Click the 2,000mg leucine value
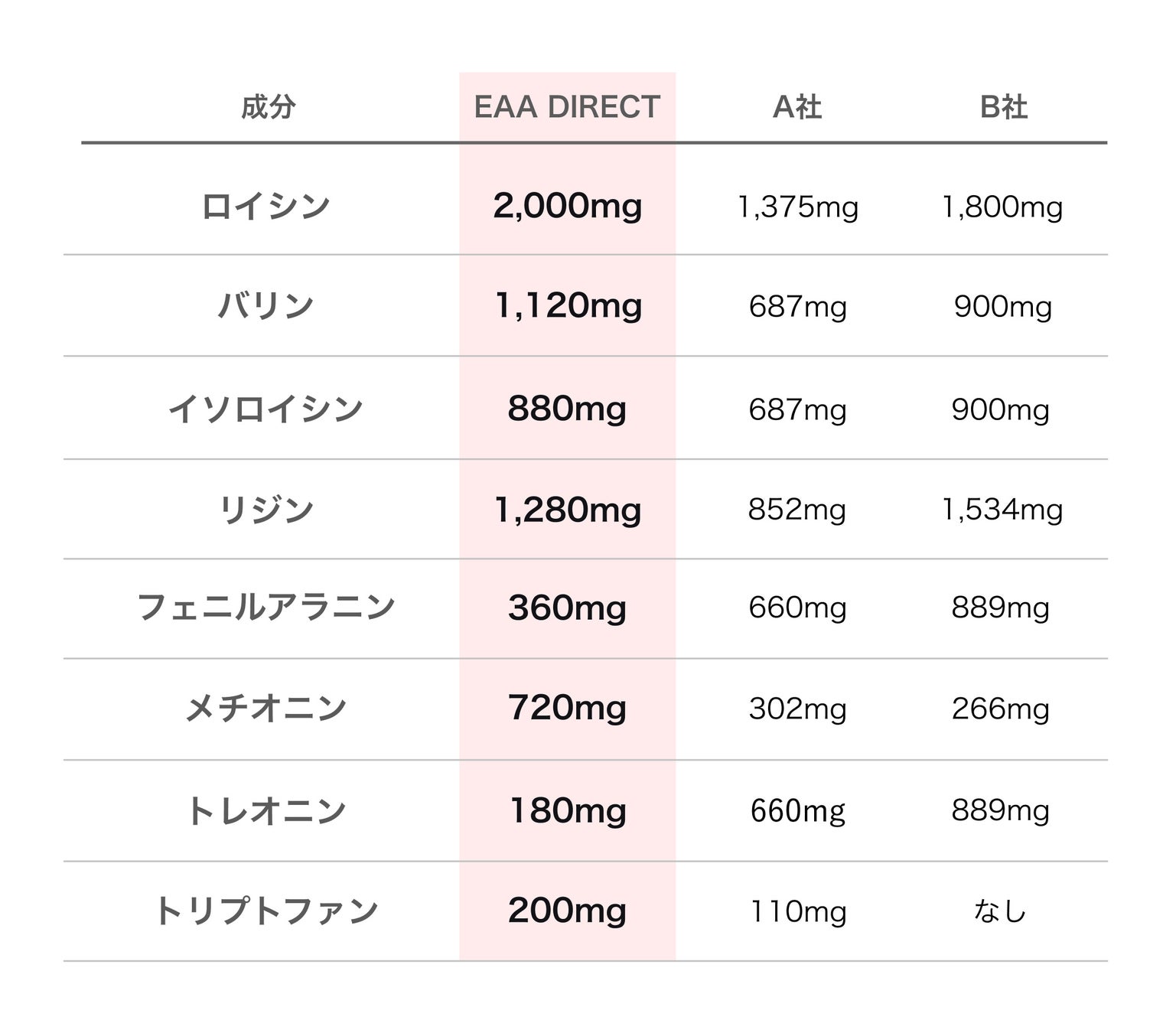 (567, 207)
